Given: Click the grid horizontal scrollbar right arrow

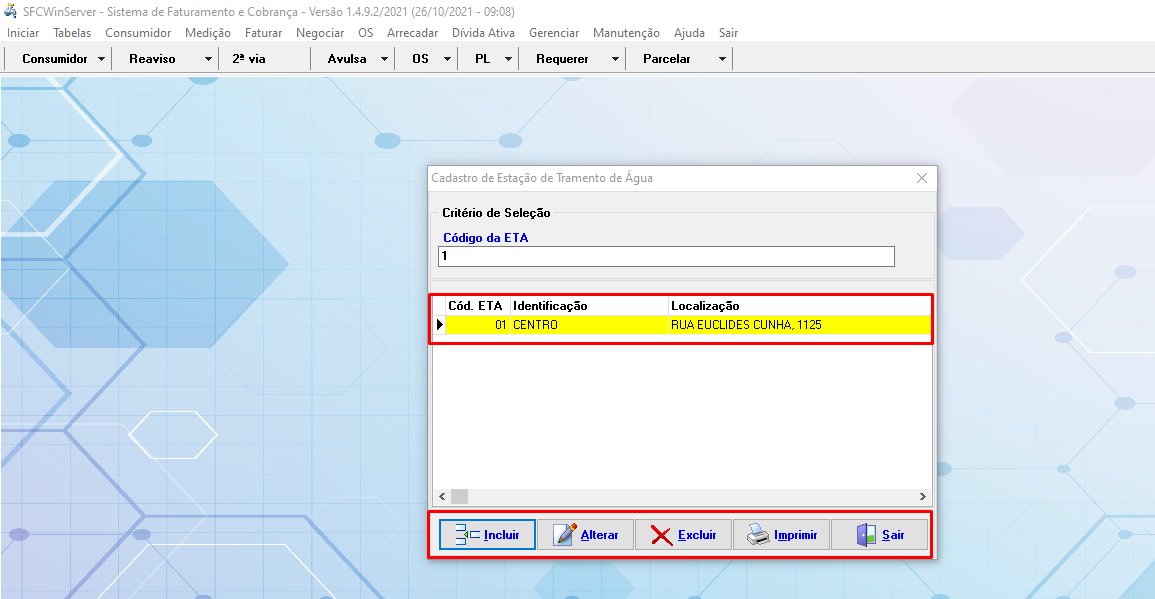Looking at the screenshot, I should point(923,497).
